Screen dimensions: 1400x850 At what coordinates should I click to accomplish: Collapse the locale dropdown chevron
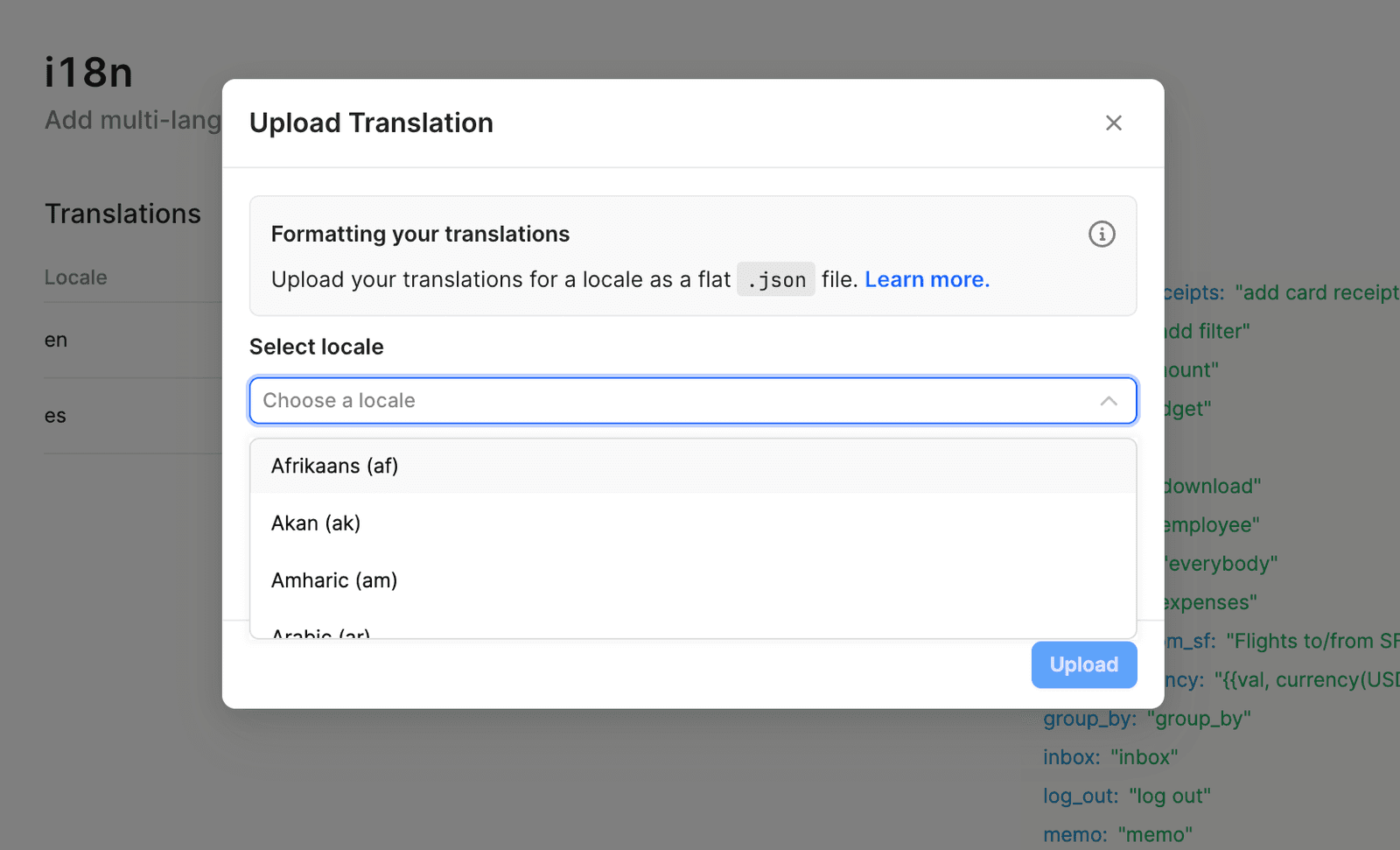pos(1109,400)
